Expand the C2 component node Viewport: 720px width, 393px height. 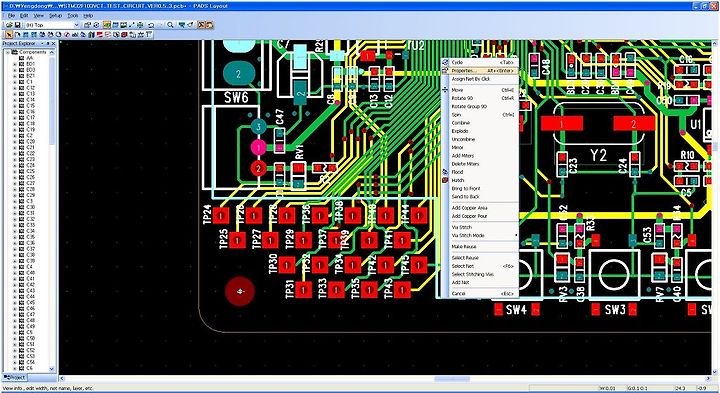pyautogui.click(x=15, y=135)
